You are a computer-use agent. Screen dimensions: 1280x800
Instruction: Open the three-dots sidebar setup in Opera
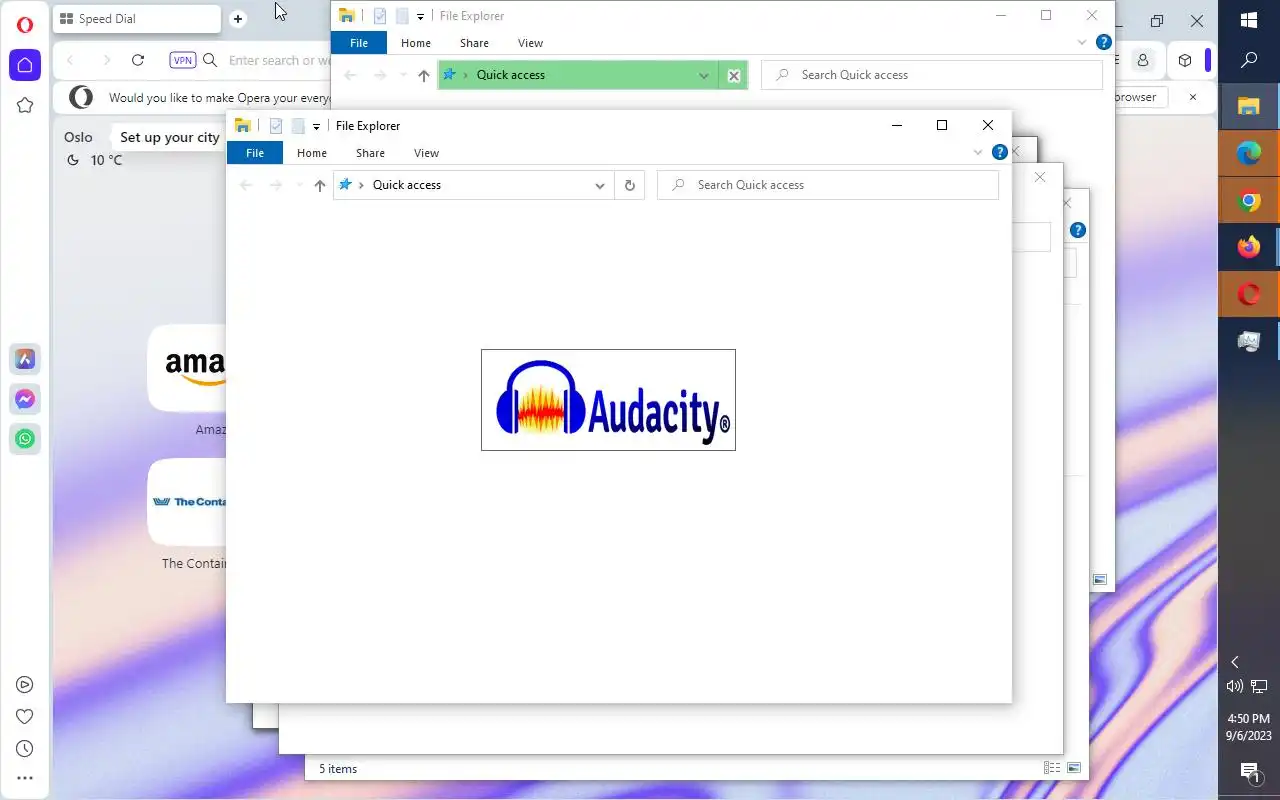25,778
